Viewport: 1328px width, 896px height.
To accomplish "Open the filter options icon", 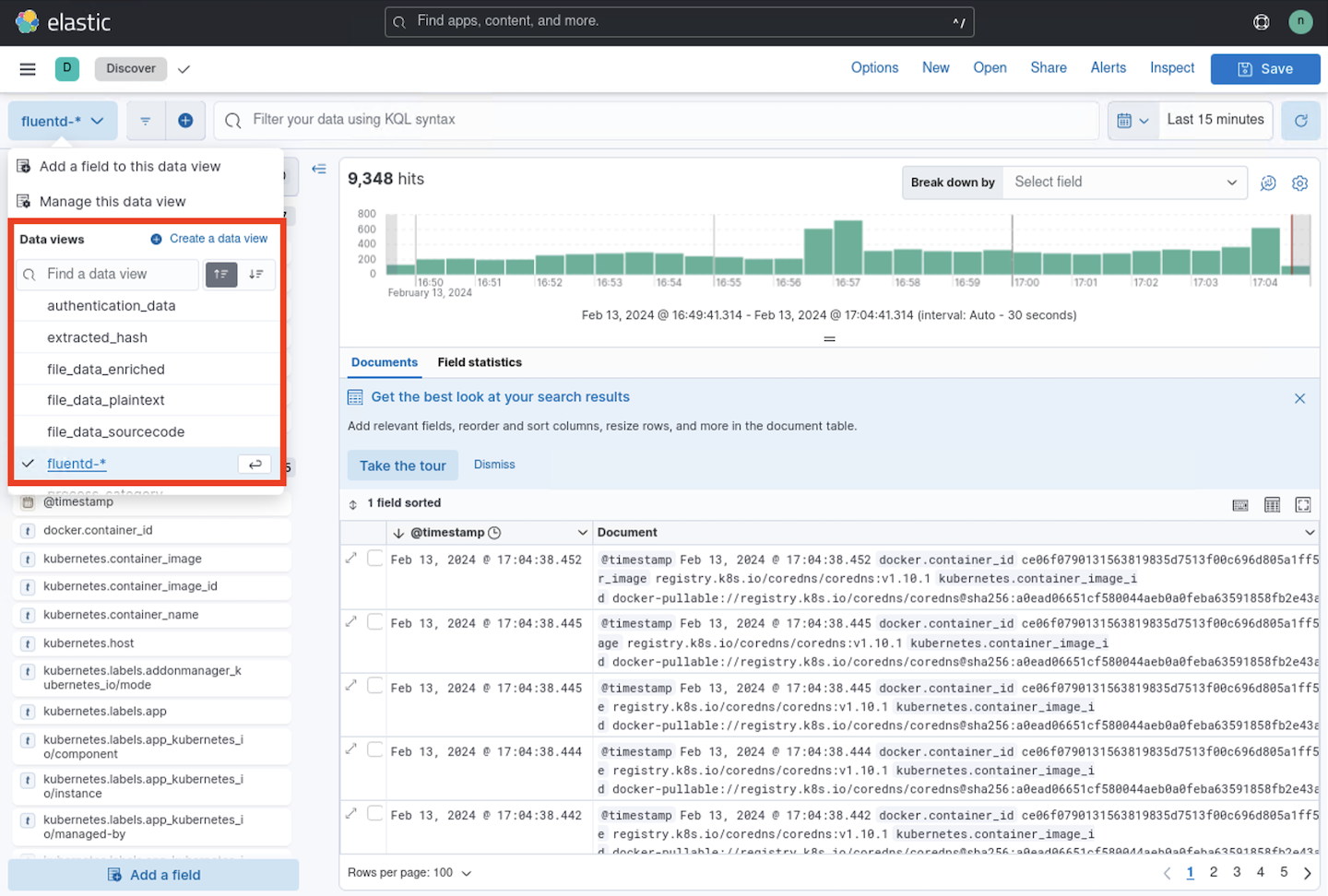I will coord(146,121).
